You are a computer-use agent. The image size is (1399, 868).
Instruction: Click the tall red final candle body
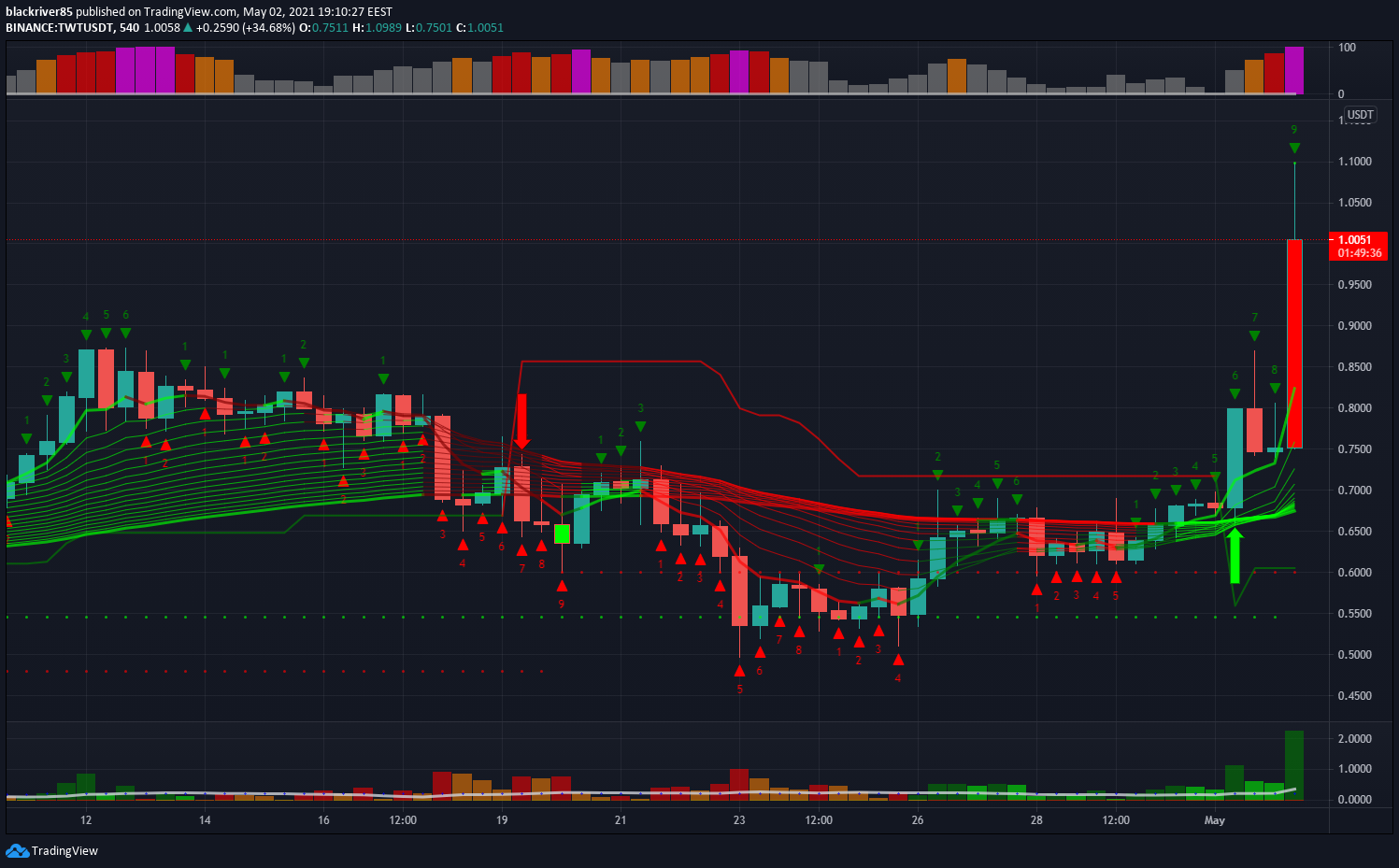[x=1294, y=344]
